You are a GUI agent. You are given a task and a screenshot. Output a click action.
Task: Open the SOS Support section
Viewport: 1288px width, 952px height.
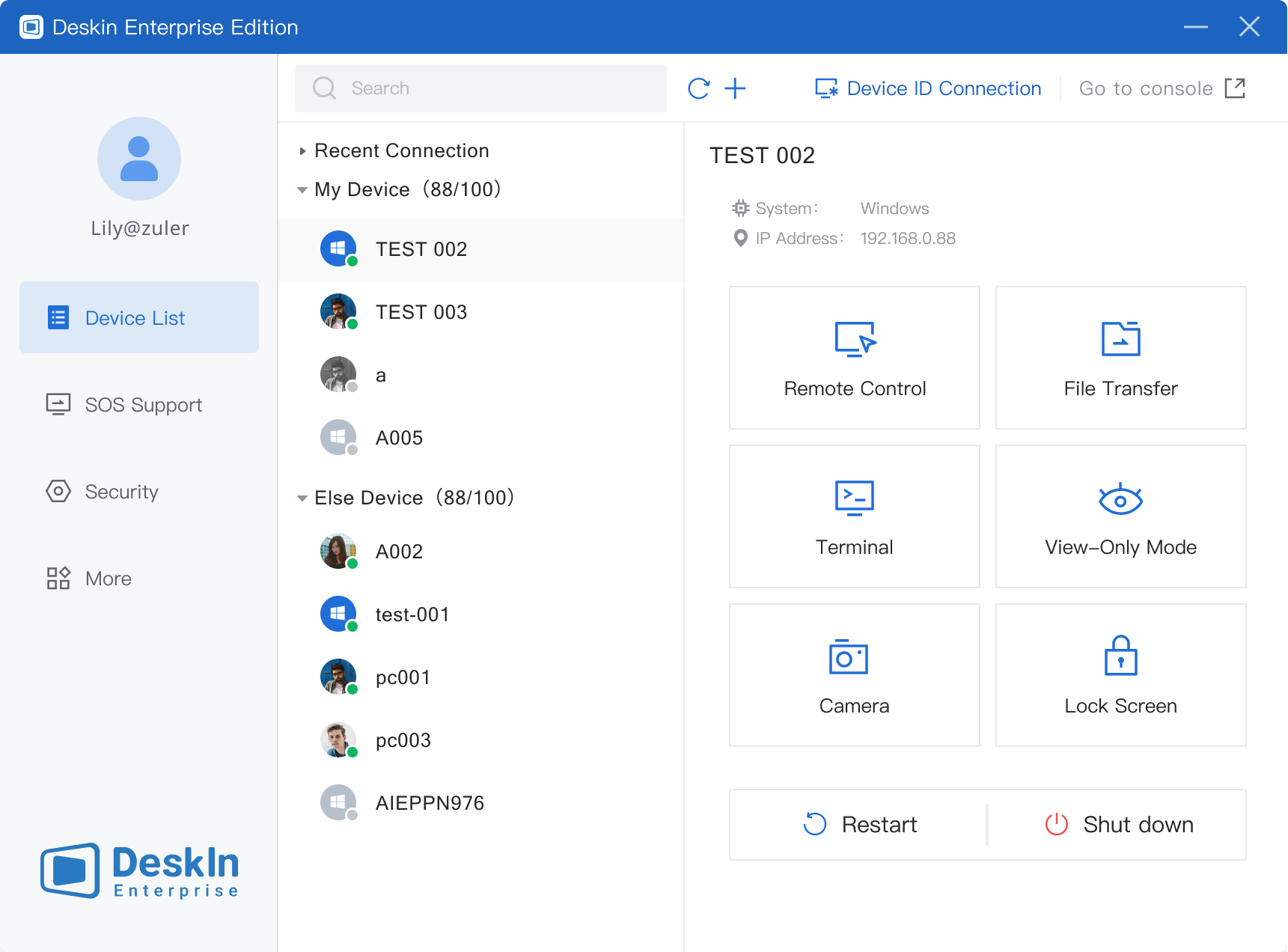(x=139, y=404)
